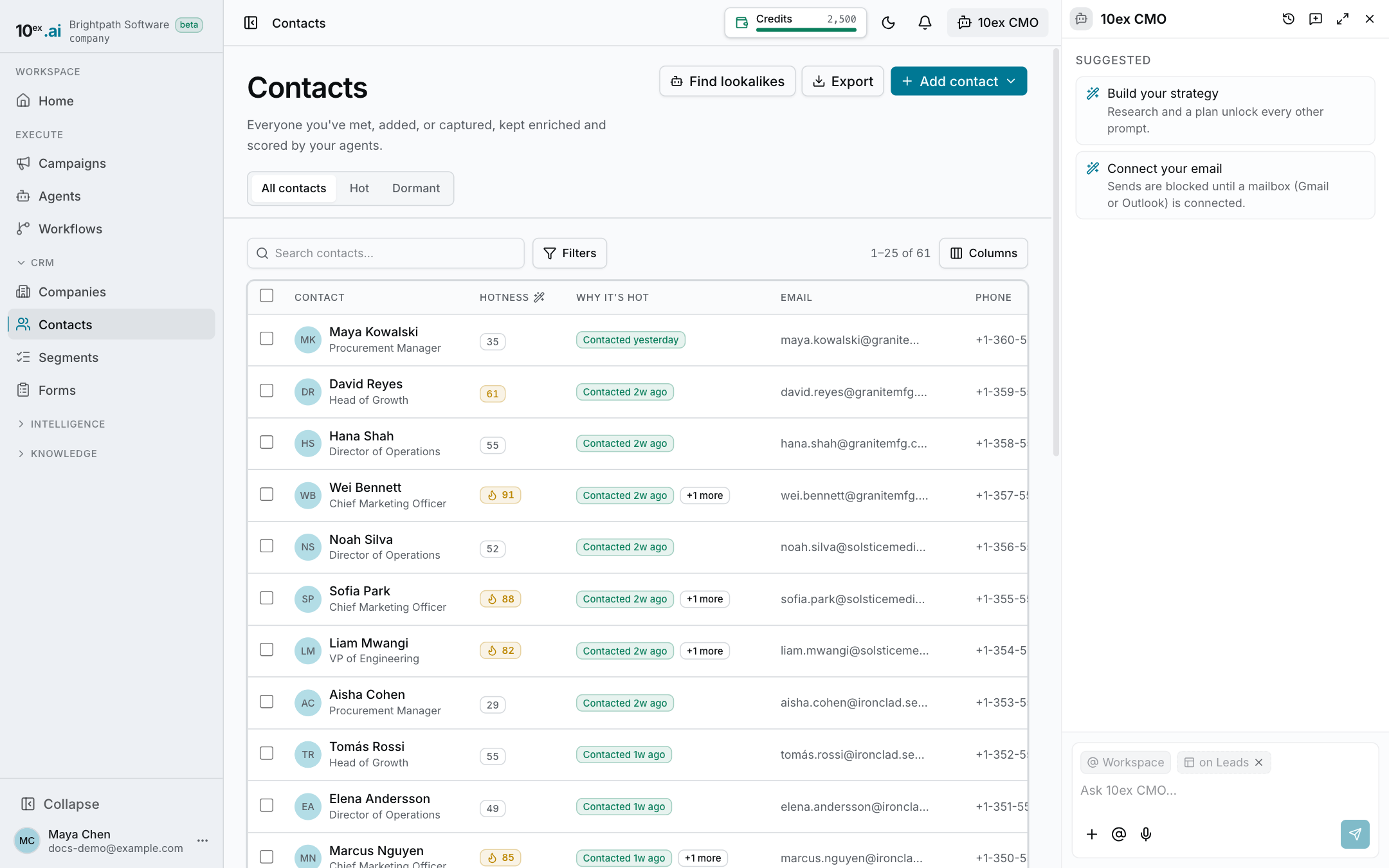The width and height of the screenshot is (1389, 868).
Task: Check the Noah Silva row checkbox
Action: (267, 546)
